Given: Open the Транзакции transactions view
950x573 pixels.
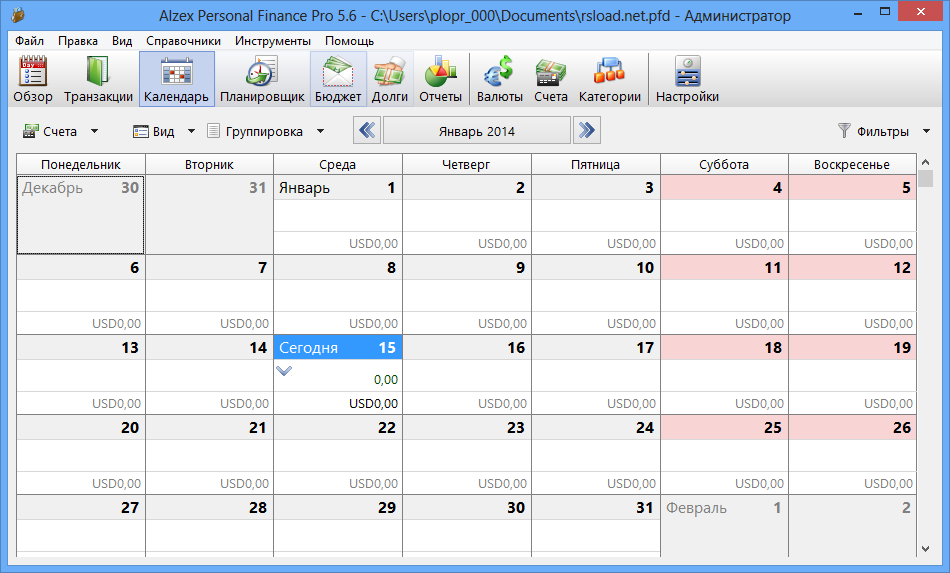Looking at the screenshot, I should pos(98,79).
